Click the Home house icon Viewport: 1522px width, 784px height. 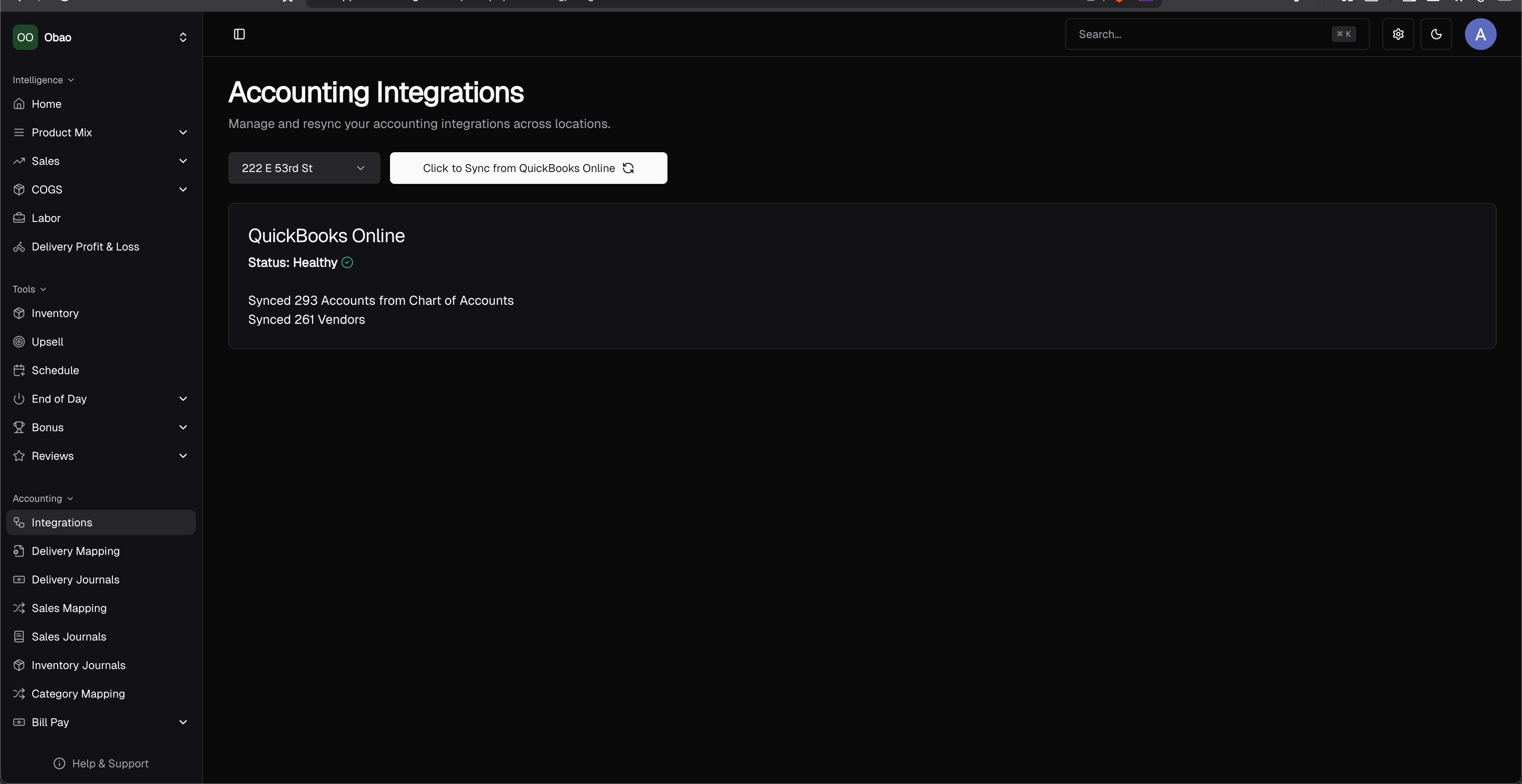point(19,104)
